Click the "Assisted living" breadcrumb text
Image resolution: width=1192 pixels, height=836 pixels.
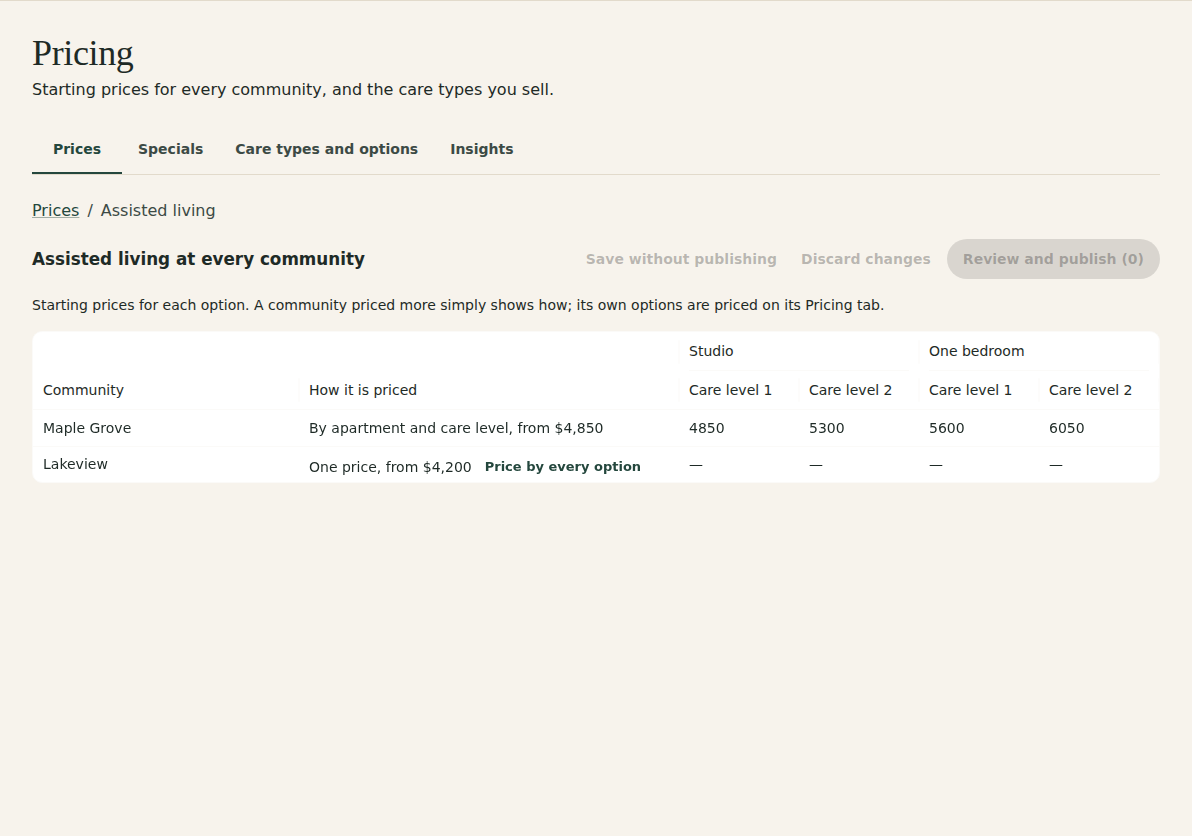[158, 211]
